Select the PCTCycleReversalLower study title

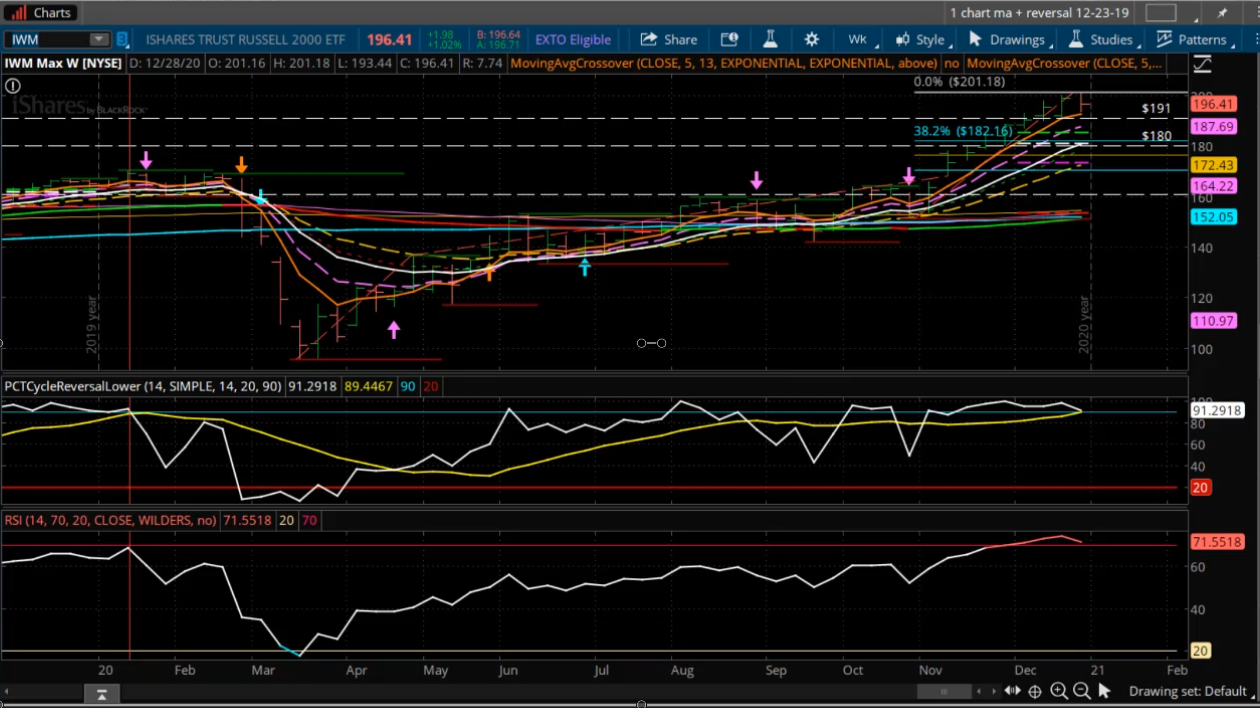point(144,386)
